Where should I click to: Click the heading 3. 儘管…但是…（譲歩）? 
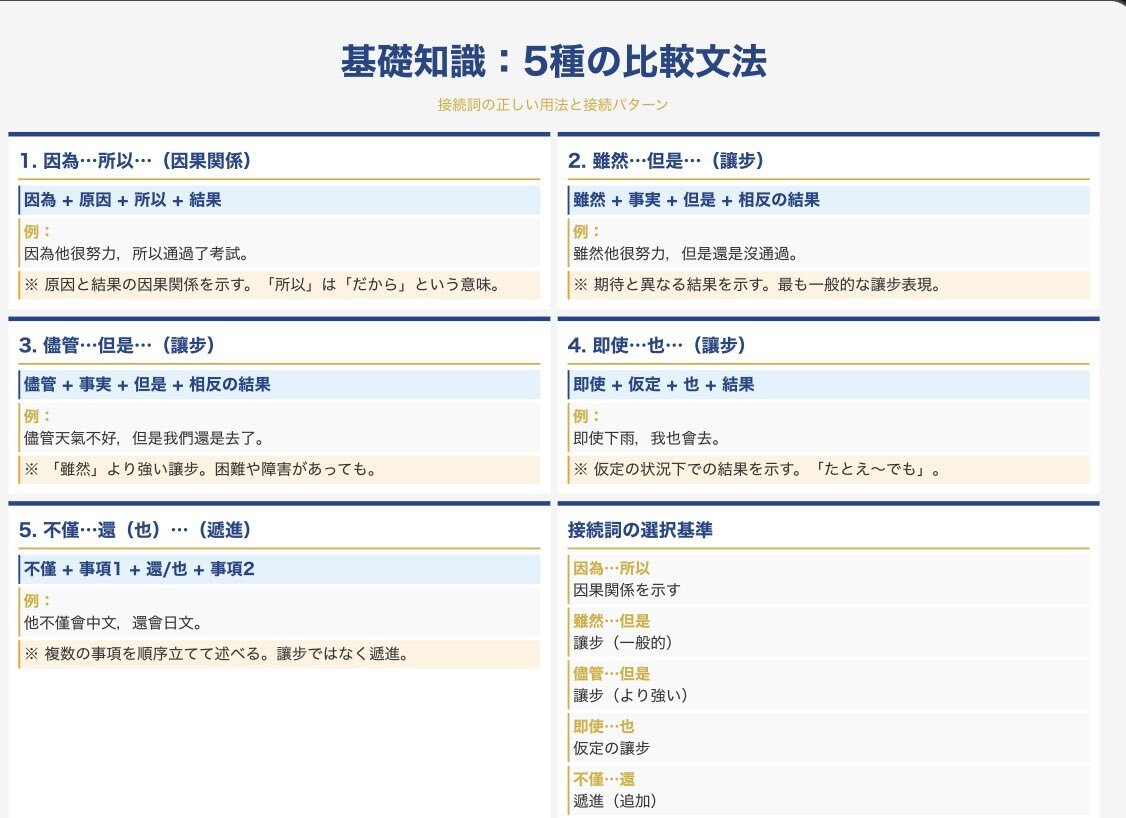(x=117, y=345)
